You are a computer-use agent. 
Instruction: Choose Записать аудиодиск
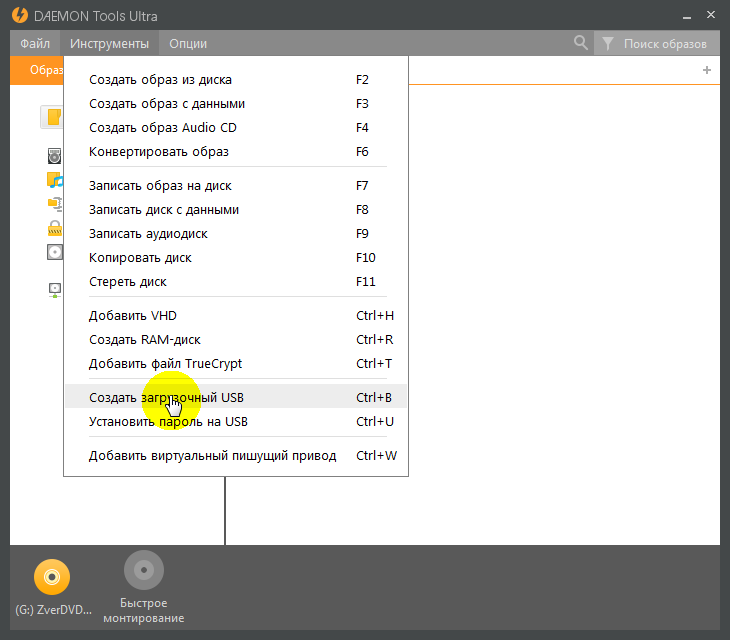pos(236,234)
